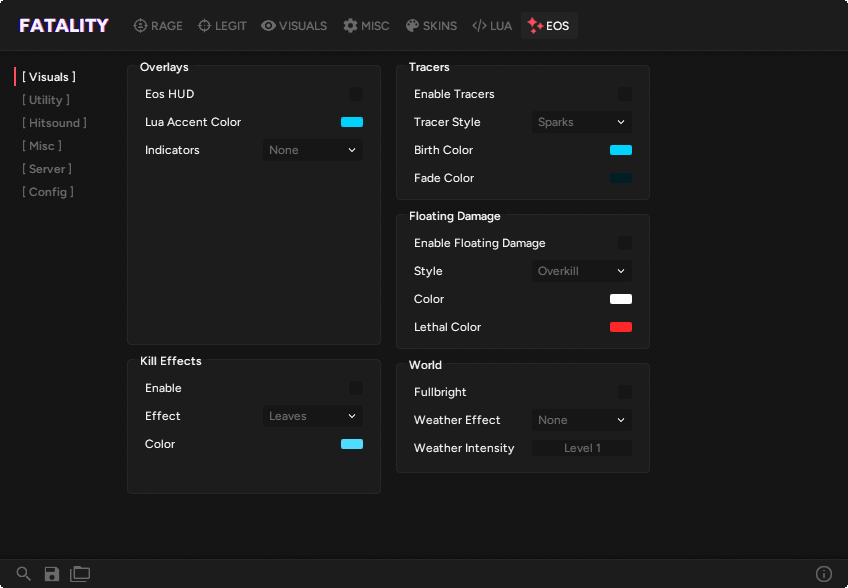Click the FATALITY logo
Image resolution: width=848 pixels, height=588 pixels.
[64, 25]
